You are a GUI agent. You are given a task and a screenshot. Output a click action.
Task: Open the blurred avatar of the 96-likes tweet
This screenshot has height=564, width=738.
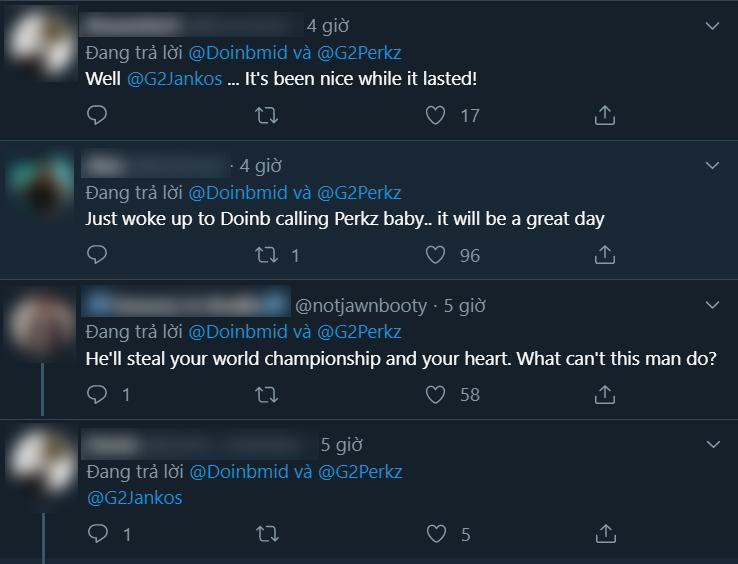(41, 185)
